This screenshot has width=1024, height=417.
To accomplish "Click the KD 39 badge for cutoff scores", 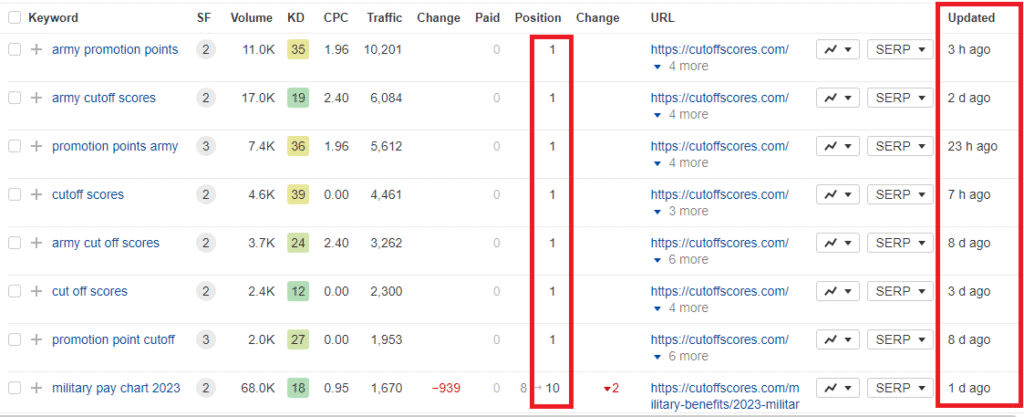I will [x=295, y=195].
